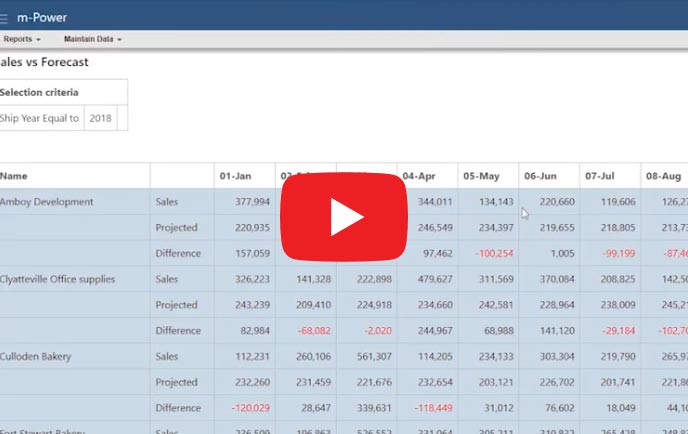Click the 04-Apr column header
The height and width of the screenshot is (434, 688).
(418, 176)
